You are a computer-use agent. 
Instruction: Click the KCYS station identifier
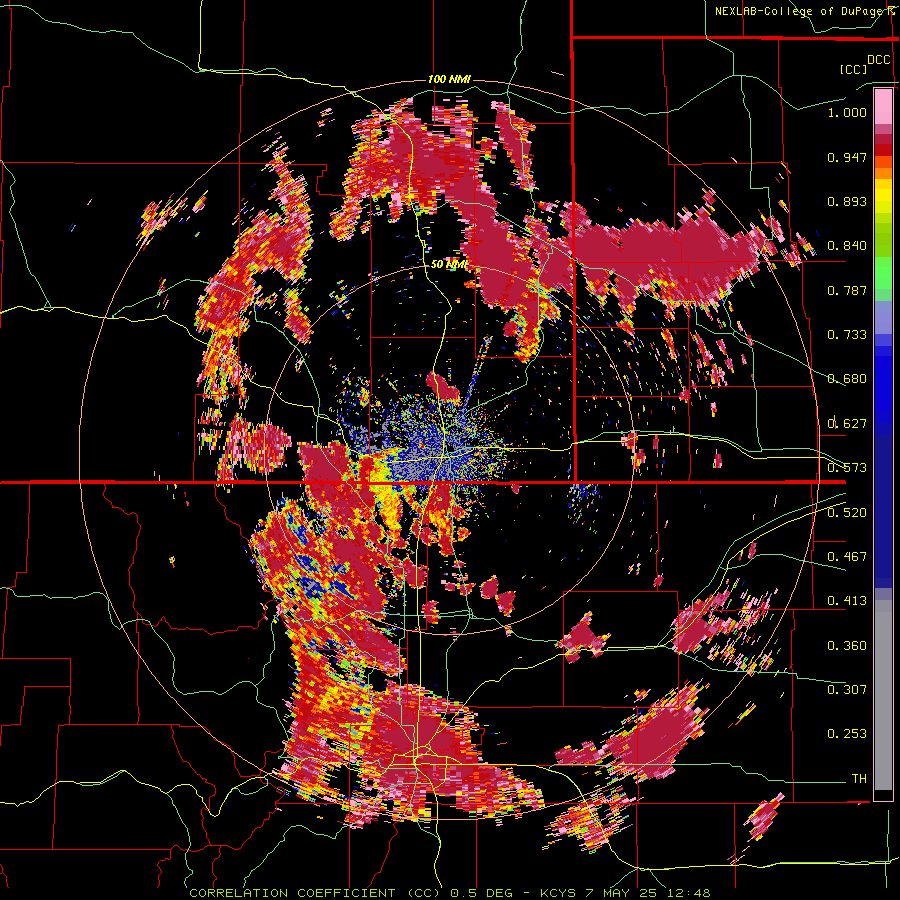pyautogui.click(x=558, y=893)
